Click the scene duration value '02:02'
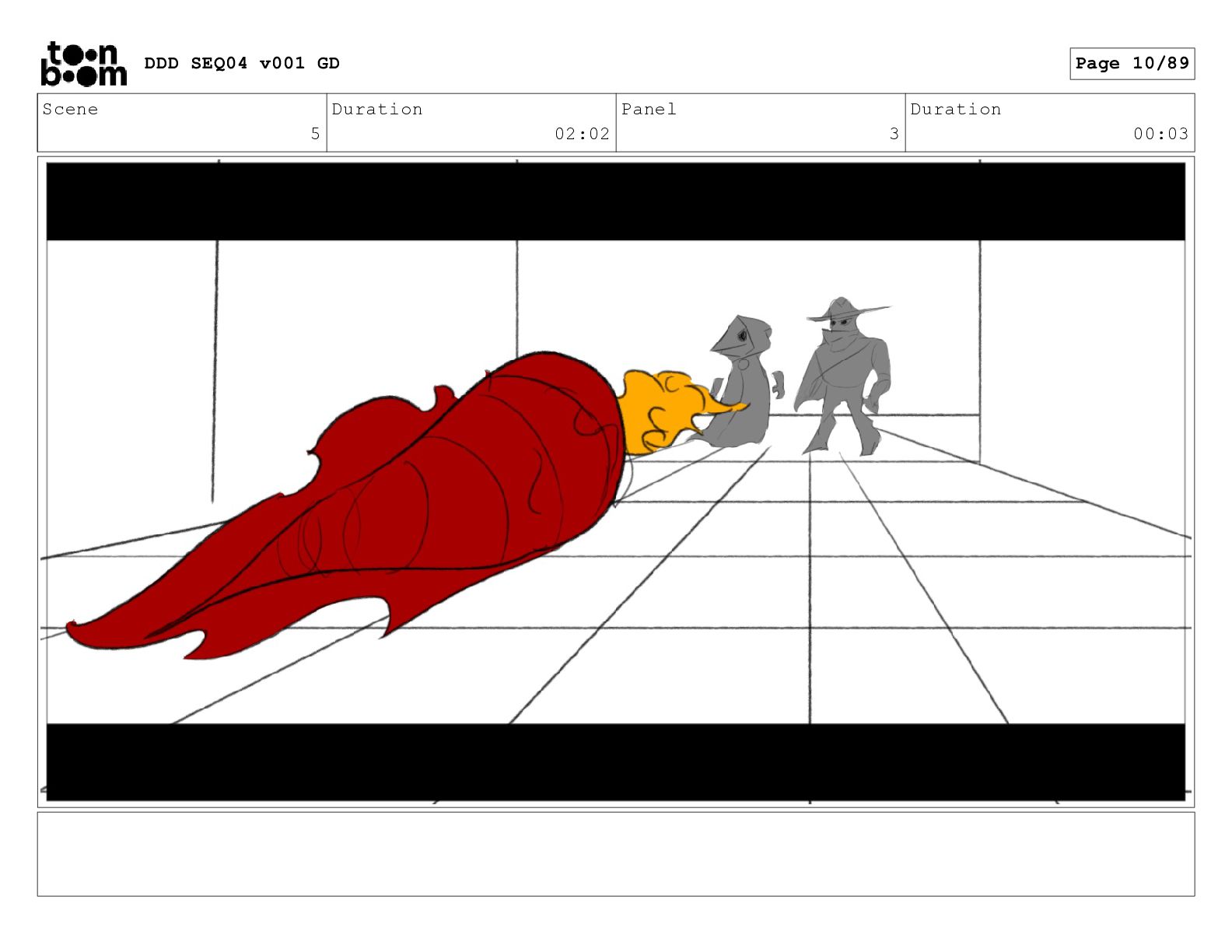This screenshot has width=1232, height=952. 582,134
